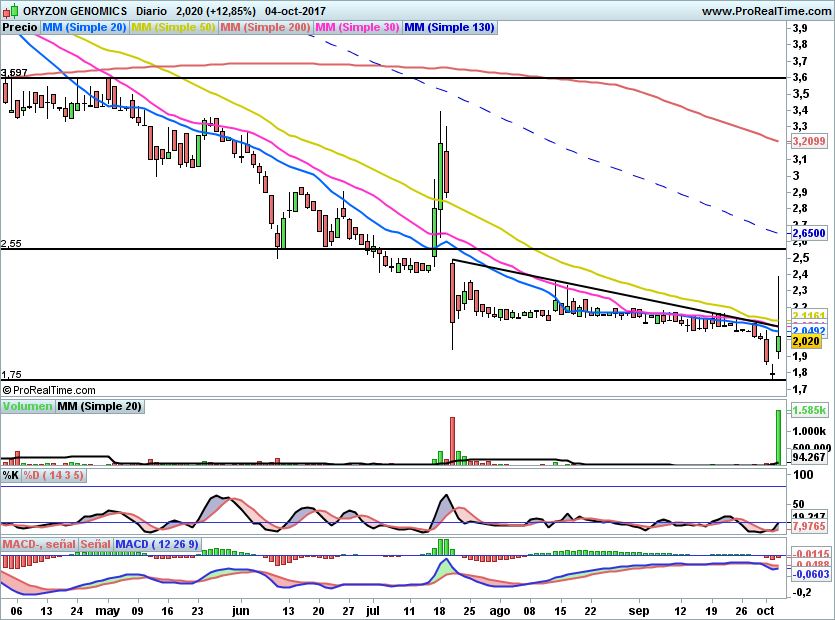Select the Volumen indicator label

[28, 406]
